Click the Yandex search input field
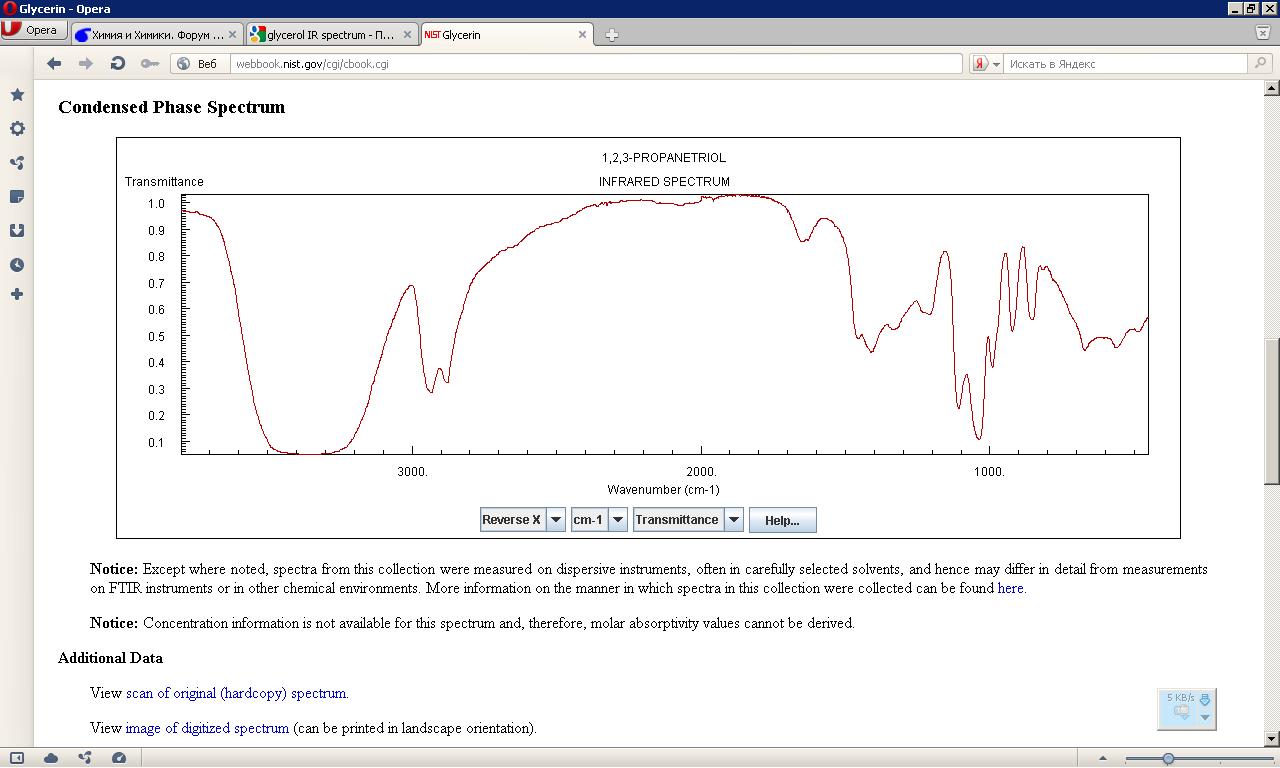 point(1125,64)
